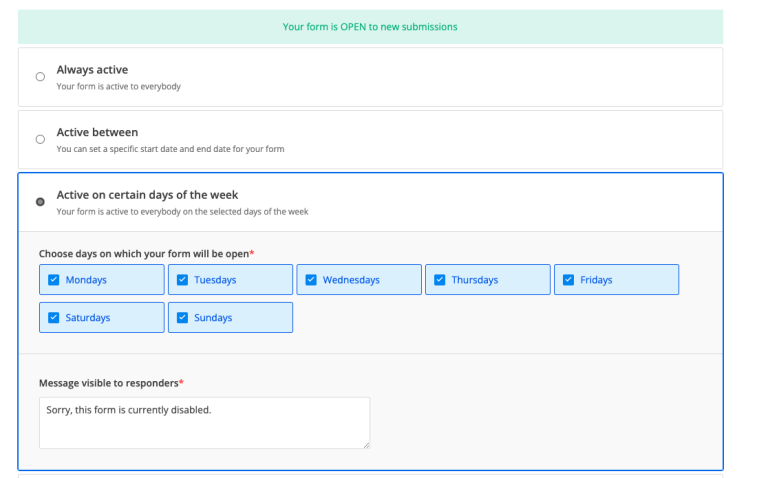Click 'active to everybody on the selected days' description

182,212
